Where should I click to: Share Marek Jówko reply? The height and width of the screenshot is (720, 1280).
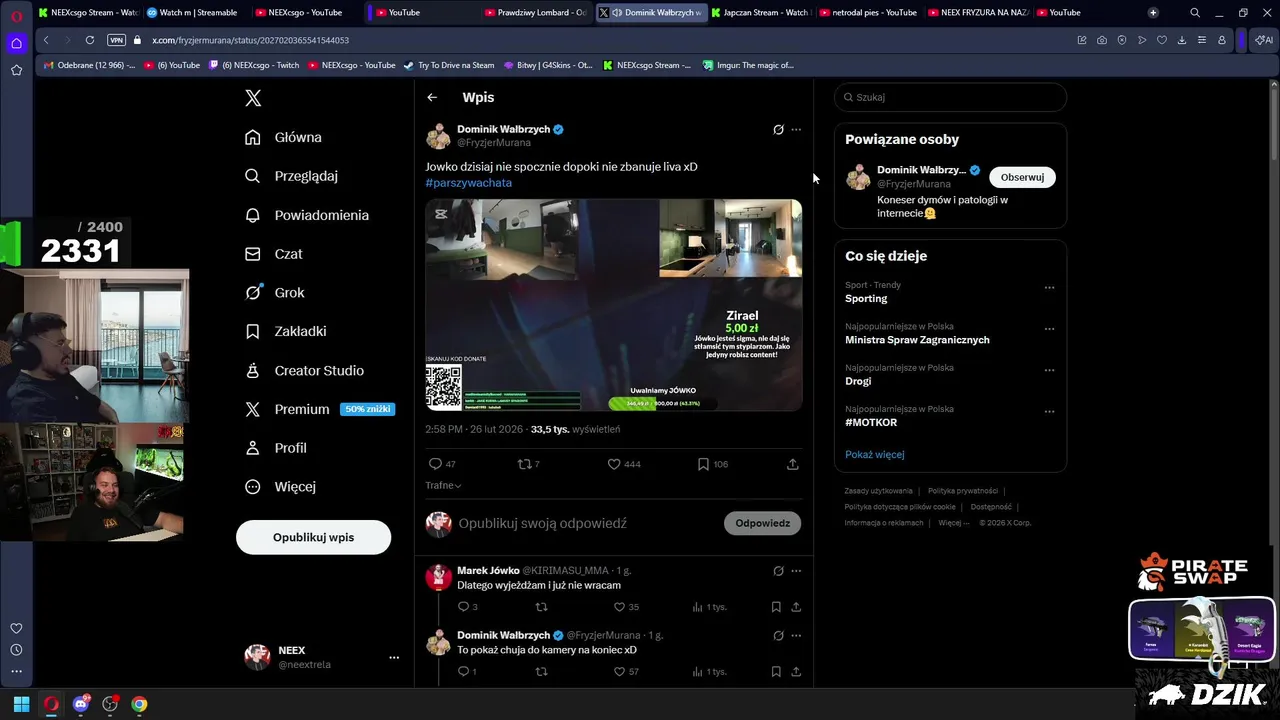tap(796, 607)
